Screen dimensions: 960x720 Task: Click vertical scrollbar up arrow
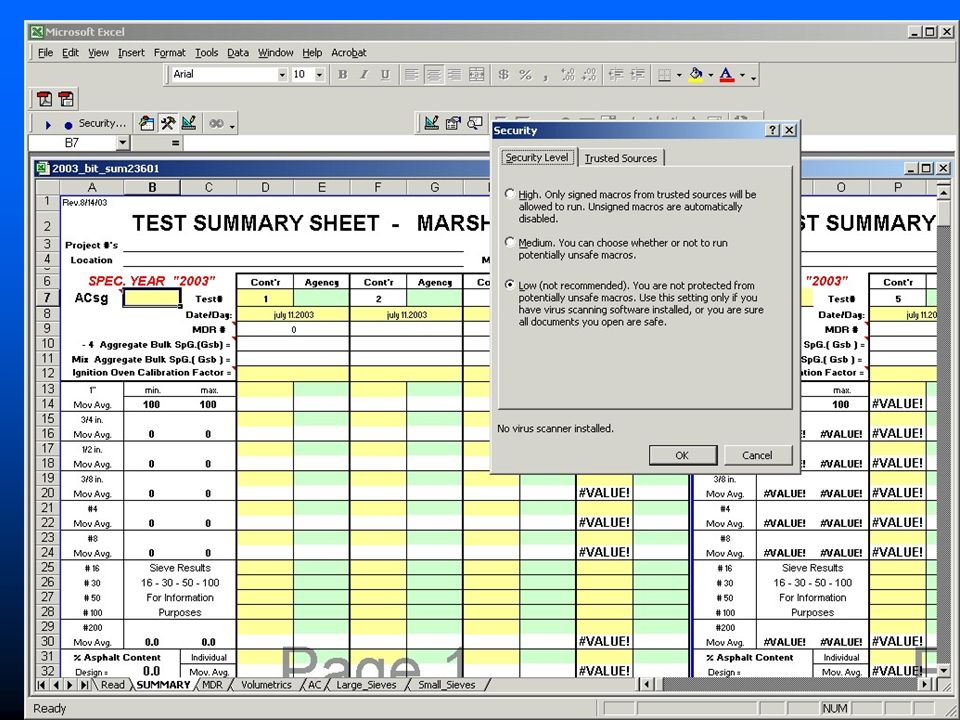pos(943,193)
